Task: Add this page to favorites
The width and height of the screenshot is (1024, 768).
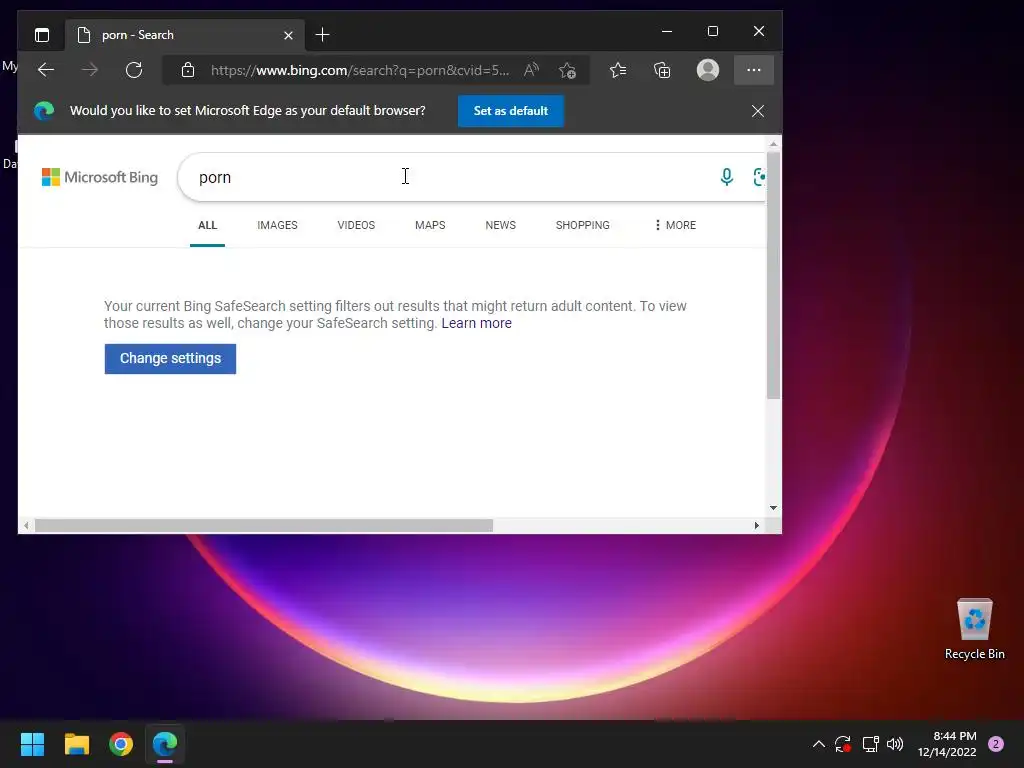Action: click(x=568, y=70)
